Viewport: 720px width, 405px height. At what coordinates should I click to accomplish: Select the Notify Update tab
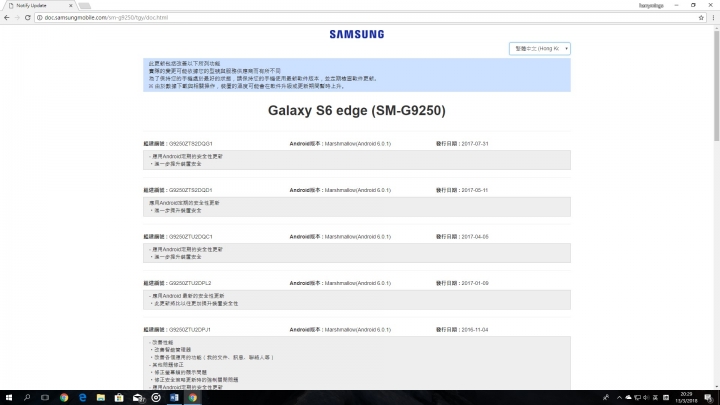(39, 6)
